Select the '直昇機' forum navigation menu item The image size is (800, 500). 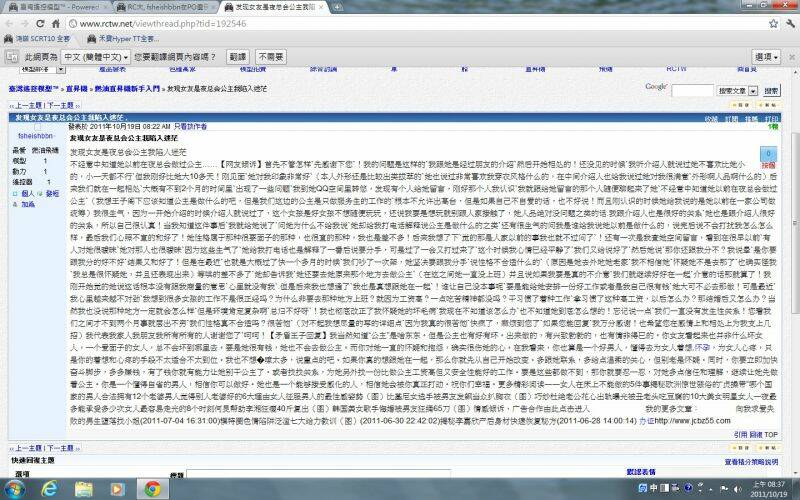click(x=535, y=69)
